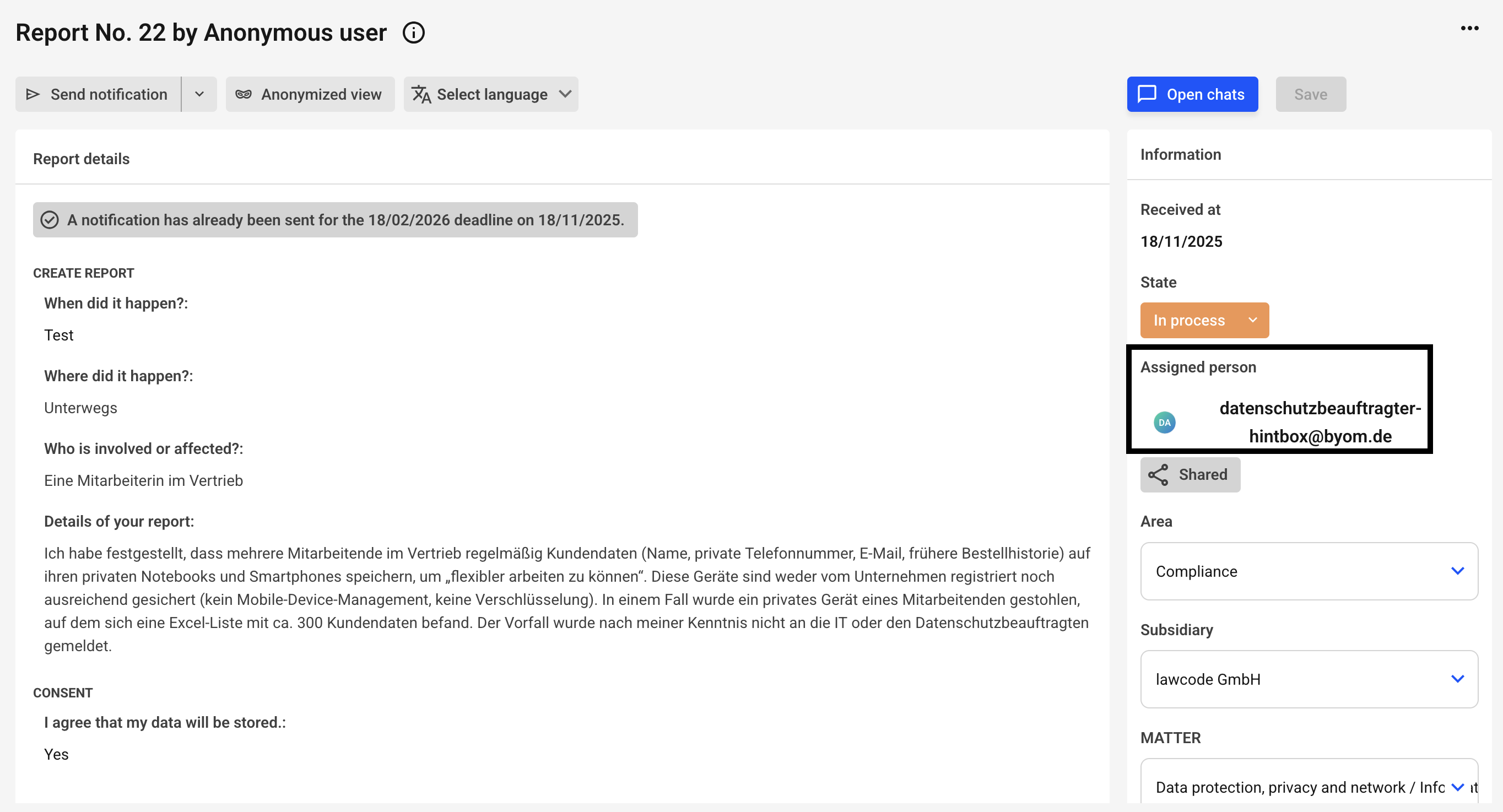The width and height of the screenshot is (1503, 812).
Task: Expand the Send notification split-button arrow
Action: coord(199,94)
